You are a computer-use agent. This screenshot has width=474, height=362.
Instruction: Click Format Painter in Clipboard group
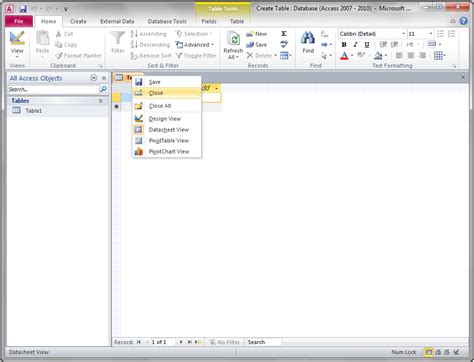(x=78, y=55)
